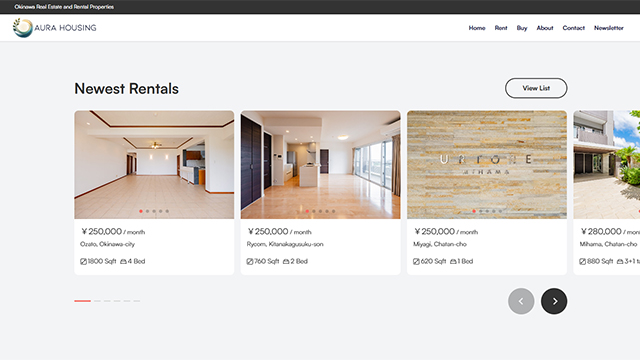Open the Miyagi, Chatan-cho listing photo
The height and width of the screenshot is (360, 640).
tap(487, 164)
